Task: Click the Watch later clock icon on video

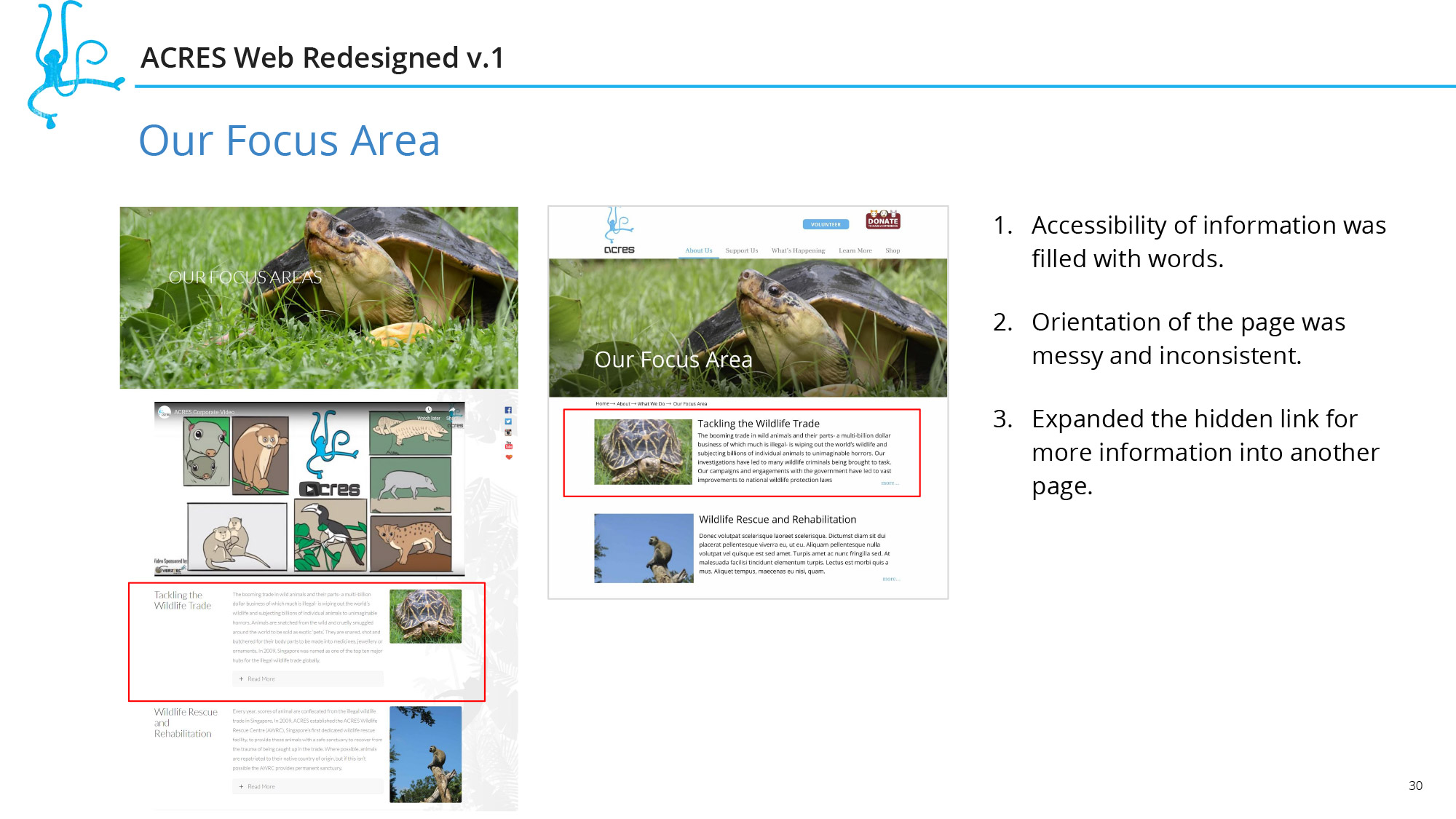Action: click(x=429, y=411)
